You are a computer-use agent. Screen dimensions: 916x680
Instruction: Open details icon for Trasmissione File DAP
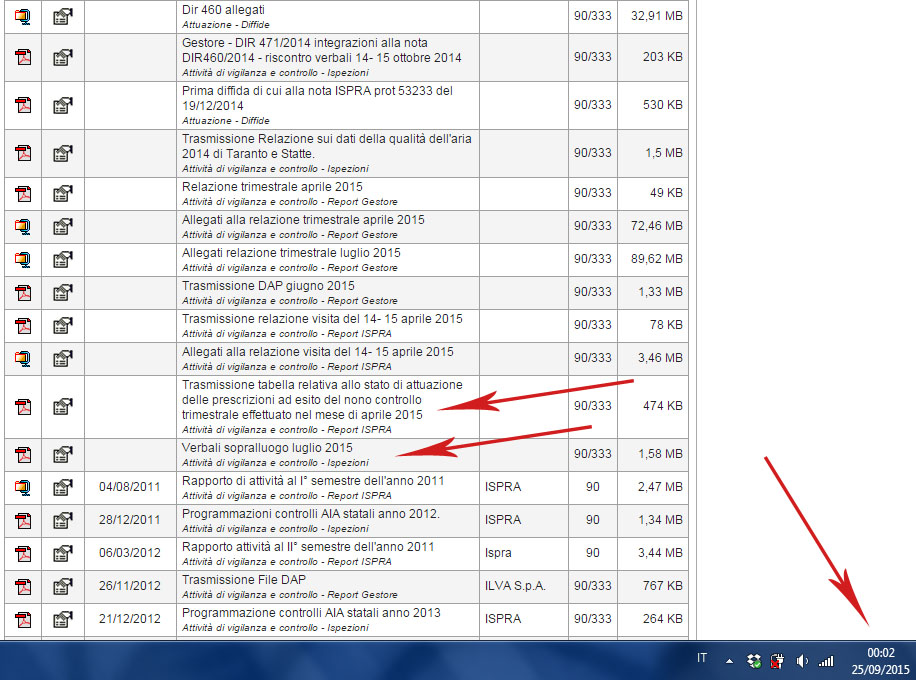[x=63, y=586]
